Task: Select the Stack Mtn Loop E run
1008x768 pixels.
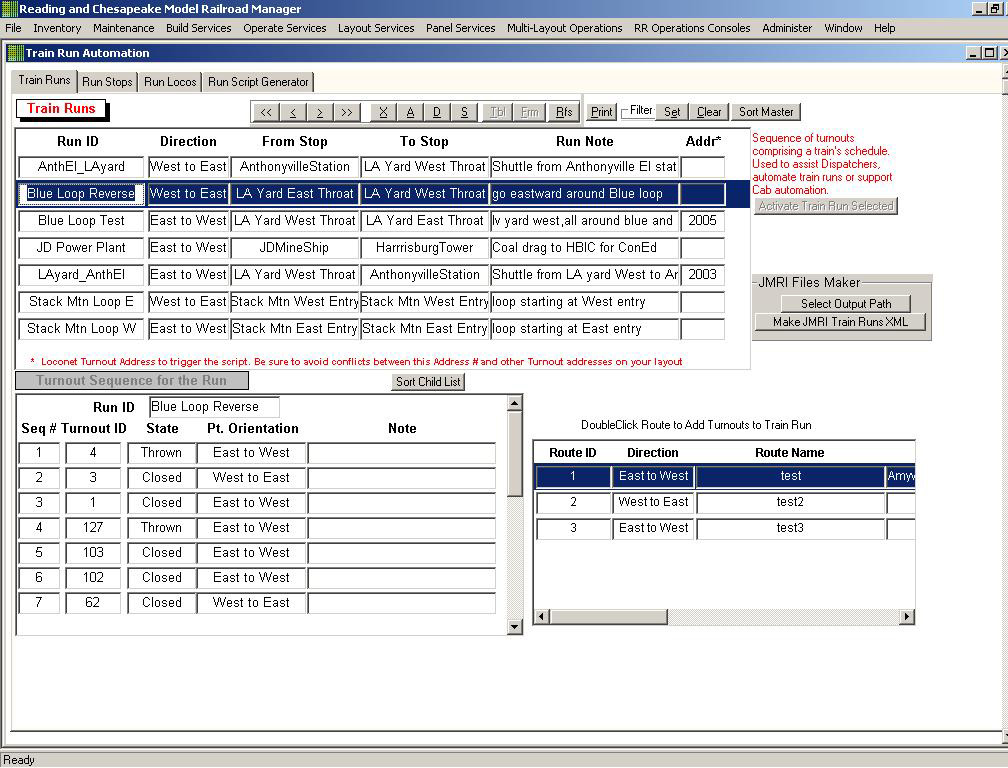Action: 81,302
